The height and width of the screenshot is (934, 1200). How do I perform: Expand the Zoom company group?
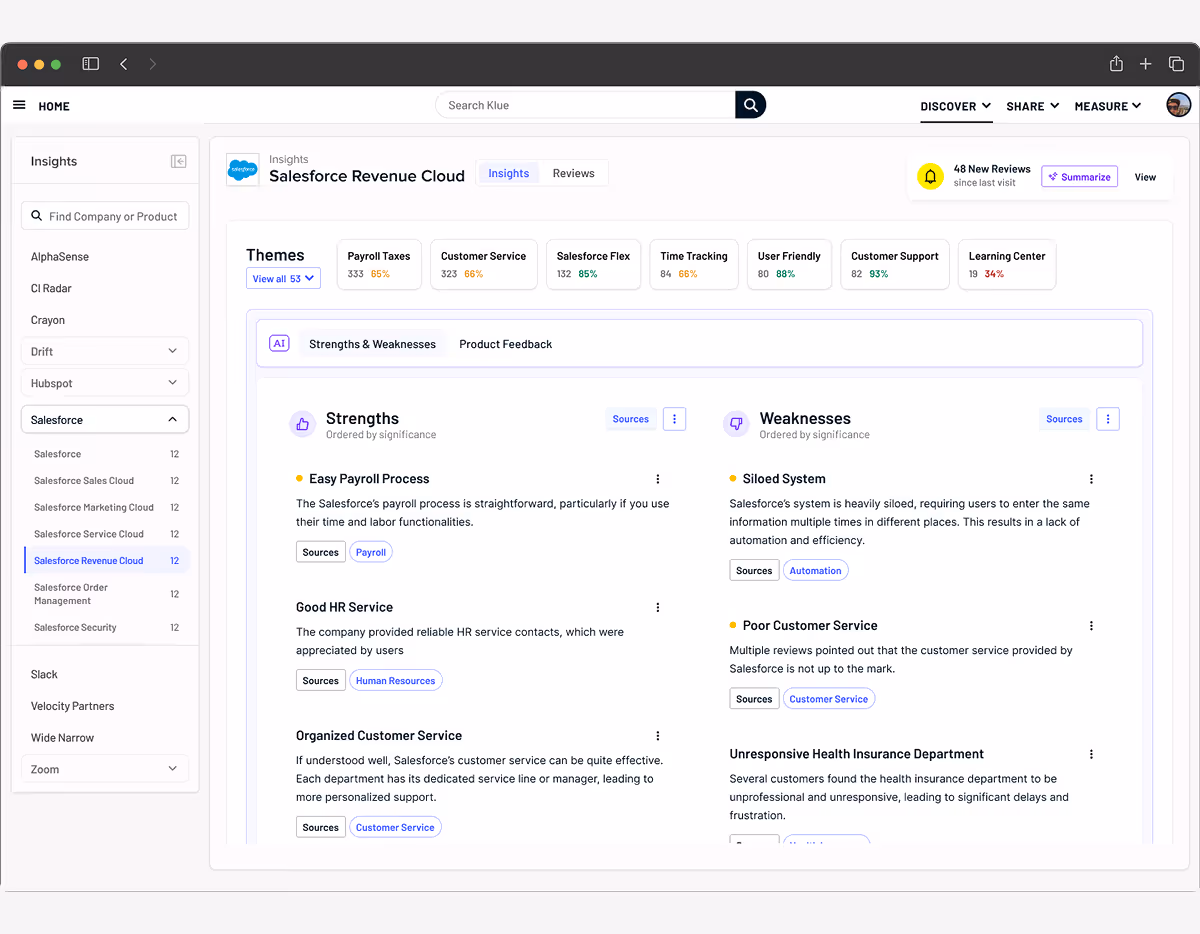click(105, 769)
